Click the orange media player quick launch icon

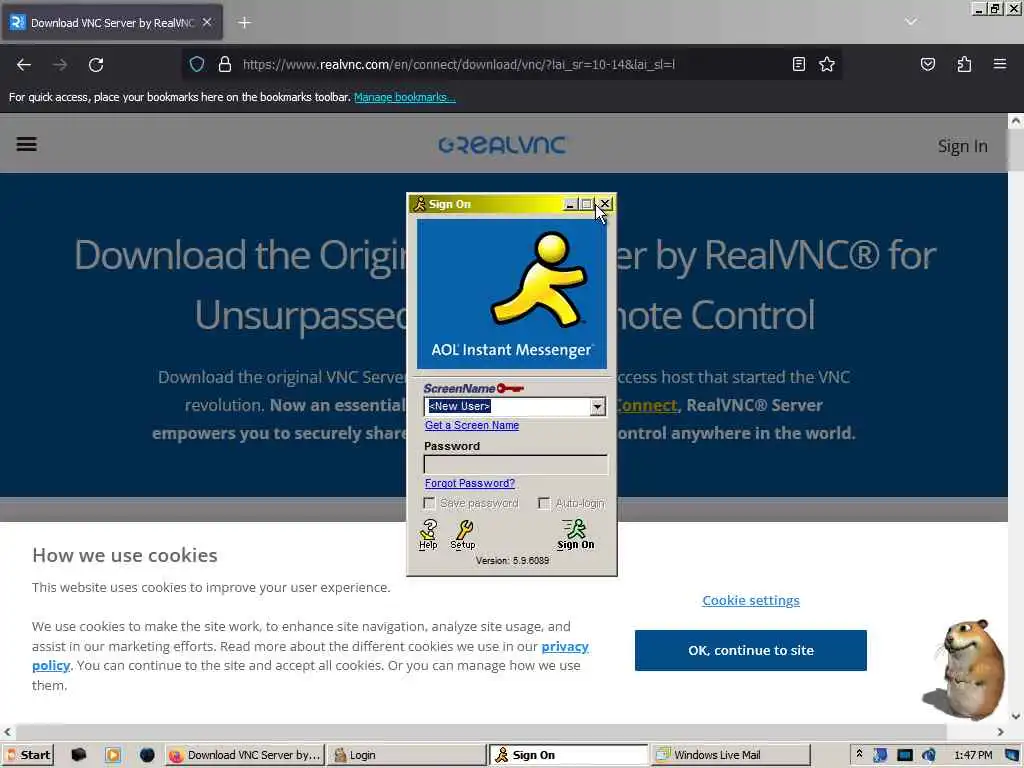(x=113, y=755)
